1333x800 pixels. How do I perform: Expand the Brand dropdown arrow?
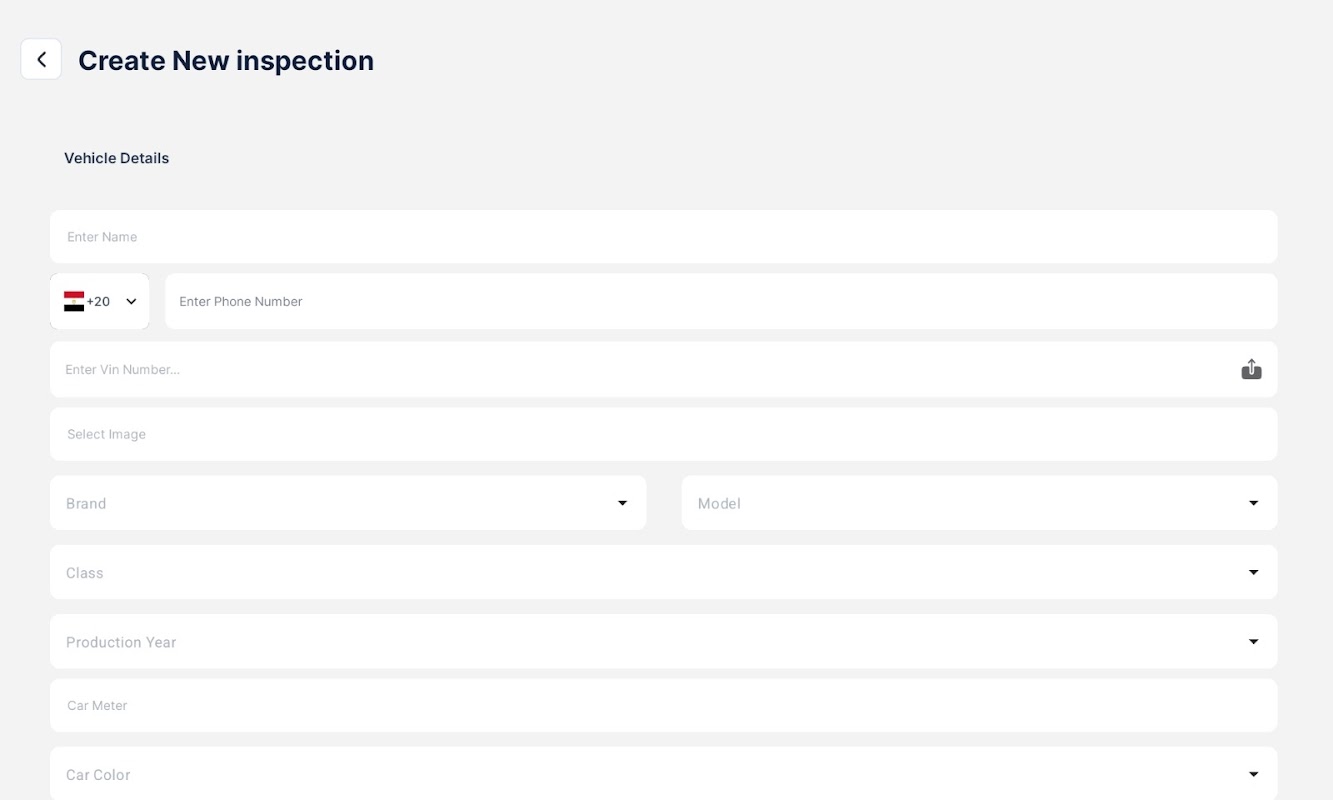pyautogui.click(x=622, y=503)
